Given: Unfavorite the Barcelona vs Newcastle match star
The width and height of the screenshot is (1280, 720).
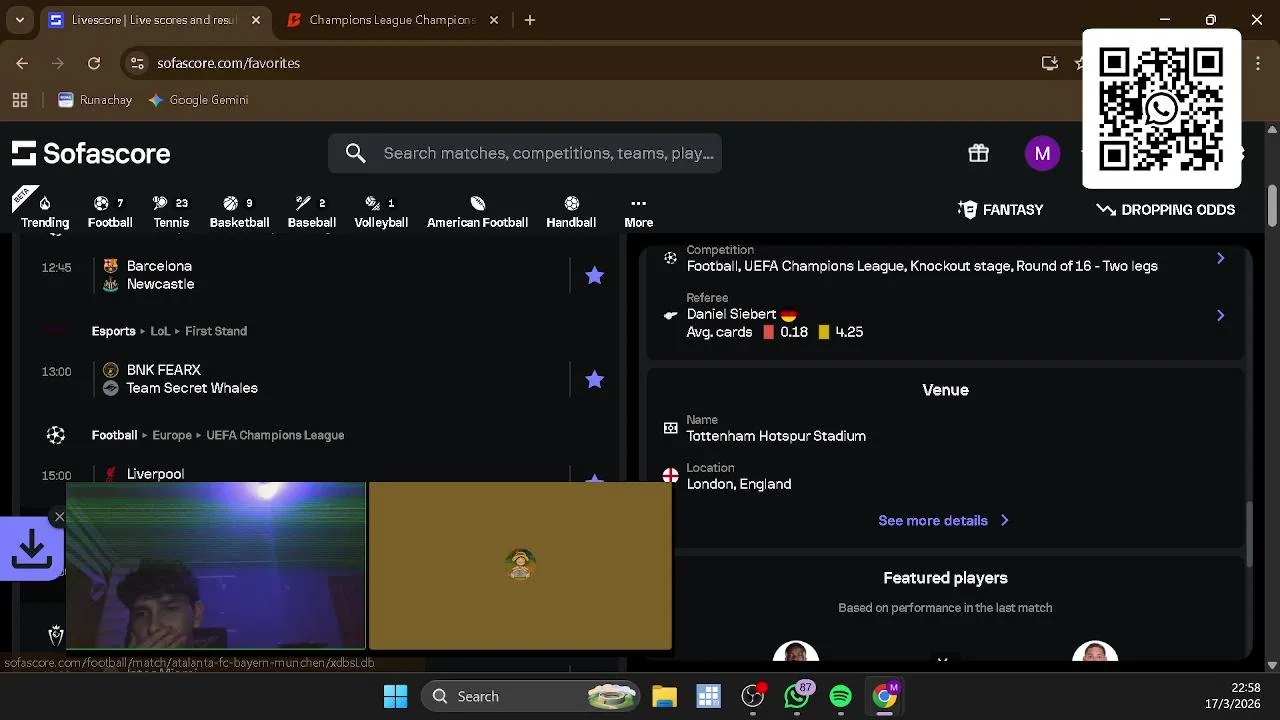Looking at the screenshot, I should coord(594,275).
